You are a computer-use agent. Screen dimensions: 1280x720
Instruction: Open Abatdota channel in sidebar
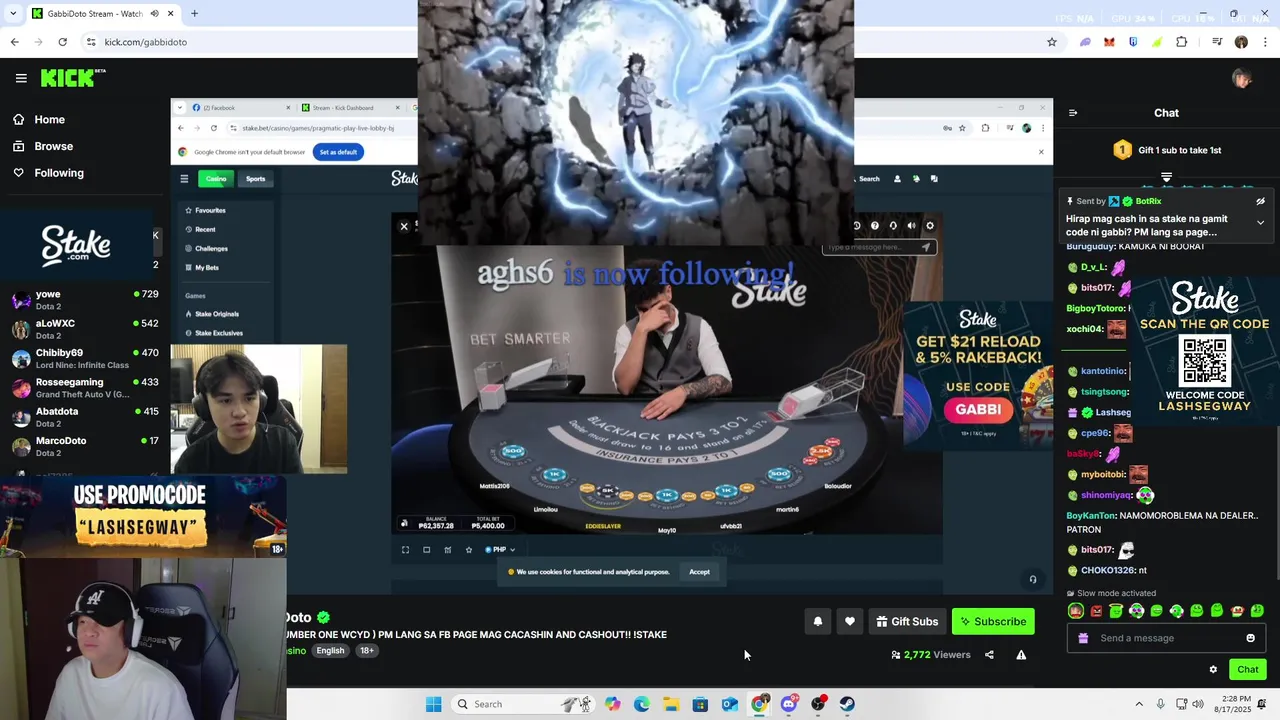point(85,417)
